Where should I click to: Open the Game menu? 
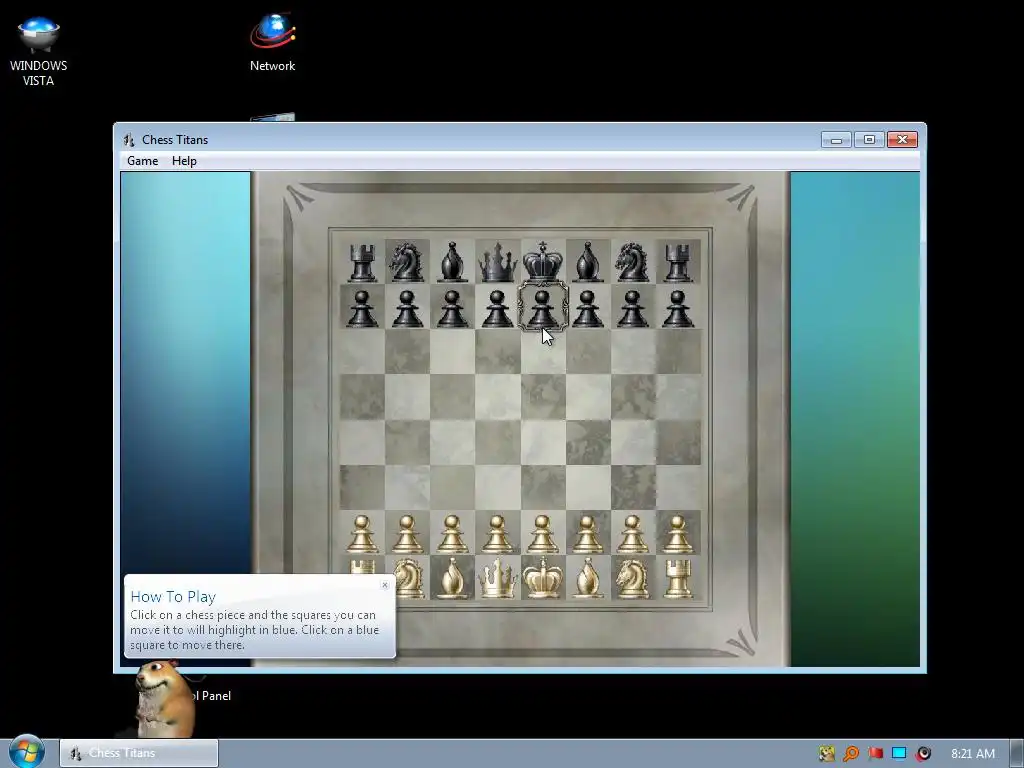pyautogui.click(x=142, y=161)
